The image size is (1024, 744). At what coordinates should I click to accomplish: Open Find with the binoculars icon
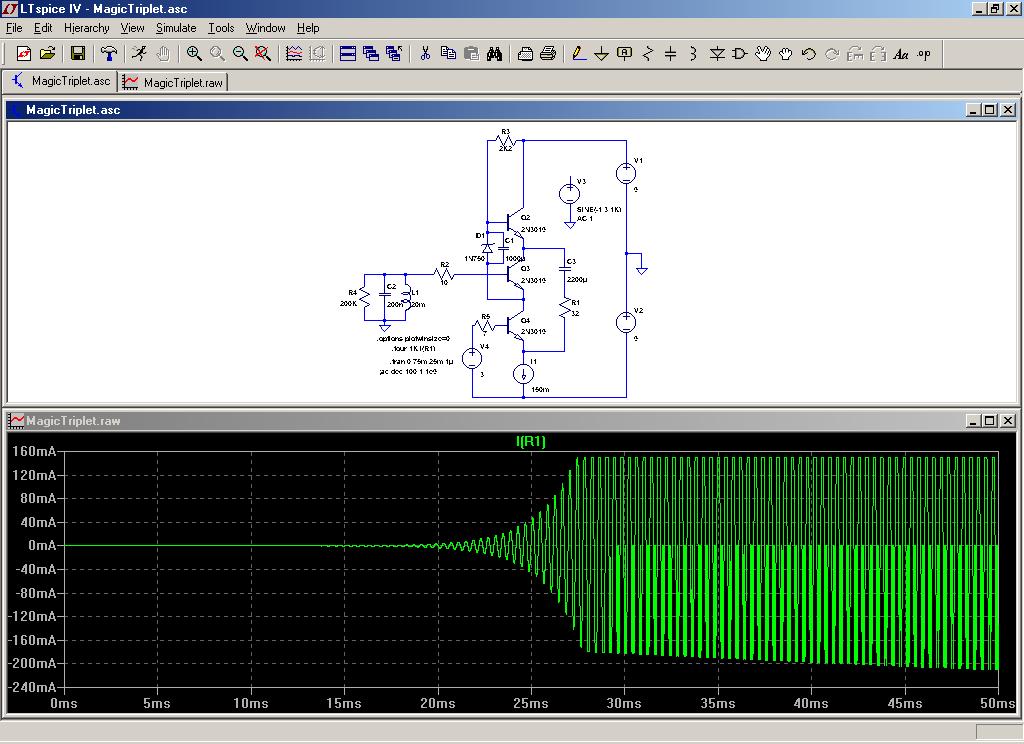pyautogui.click(x=494, y=54)
